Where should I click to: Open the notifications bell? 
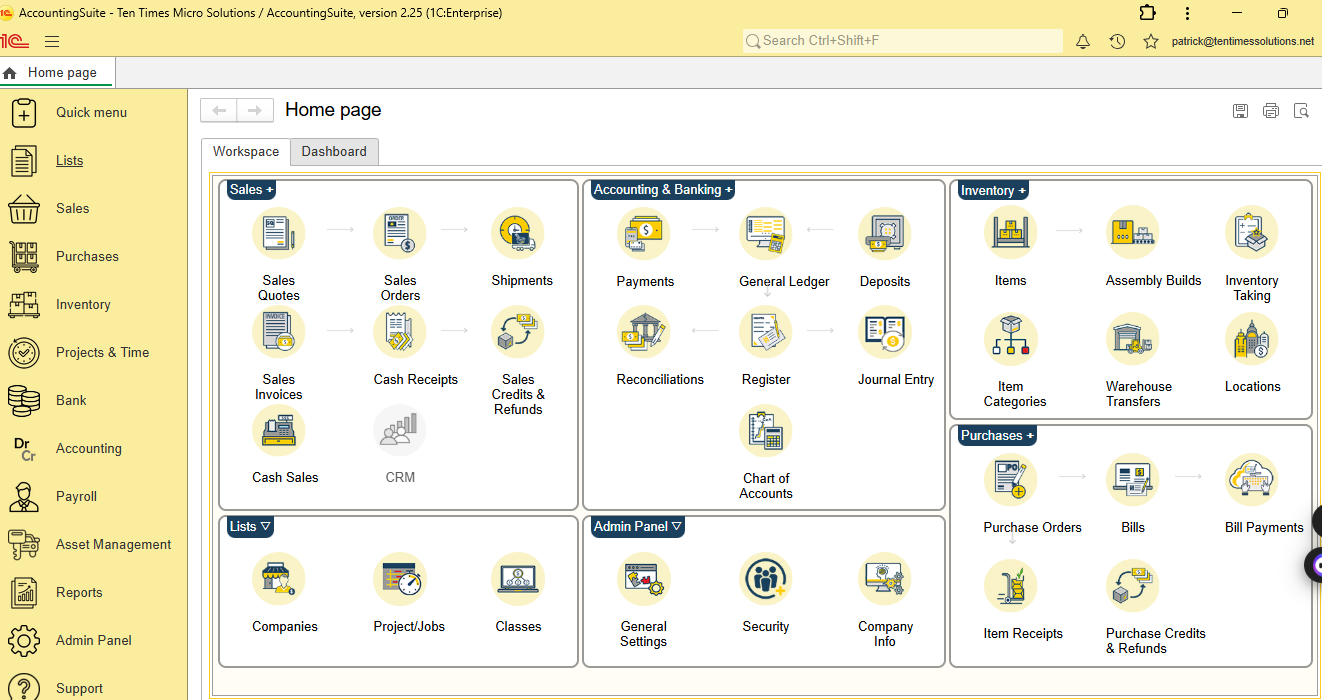pos(1082,41)
